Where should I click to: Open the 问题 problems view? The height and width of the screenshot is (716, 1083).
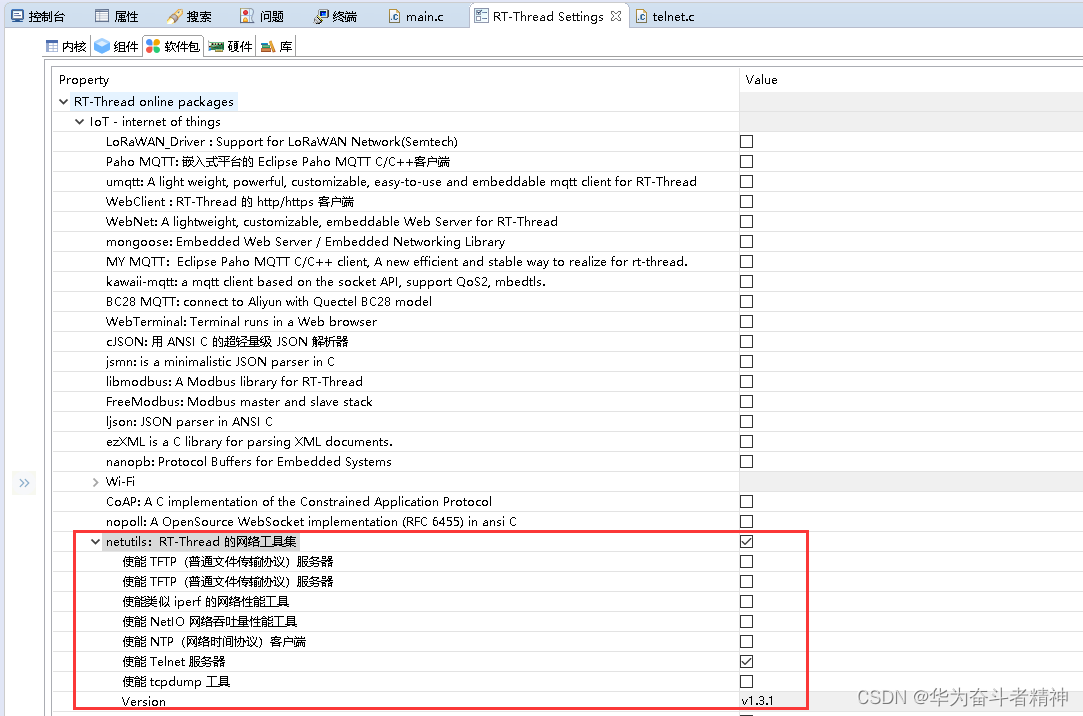[263, 15]
